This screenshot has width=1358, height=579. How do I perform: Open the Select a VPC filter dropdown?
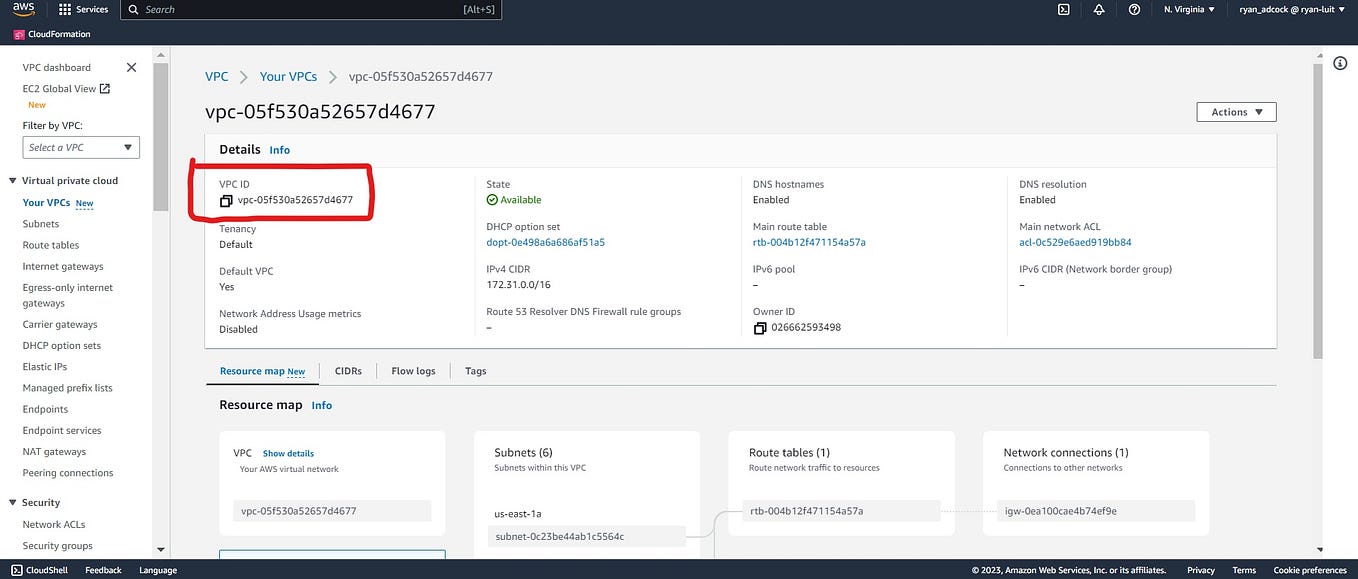(x=81, y=147)
